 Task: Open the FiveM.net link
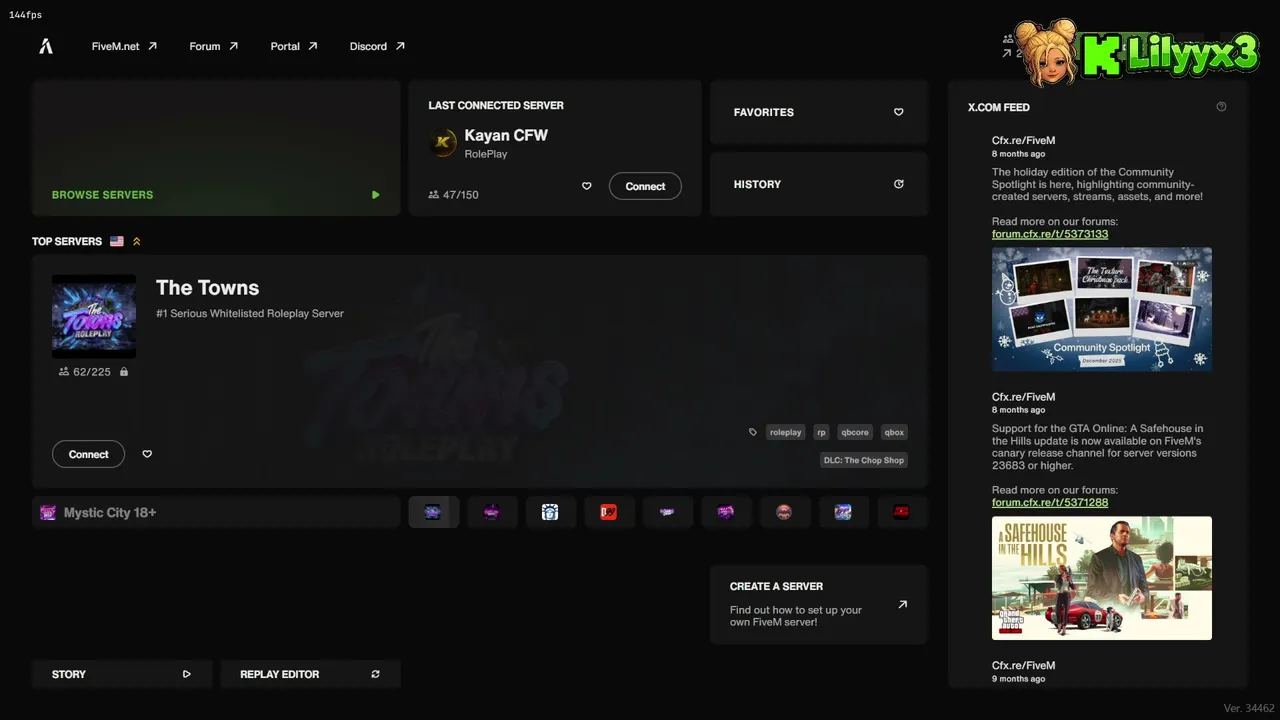click(124, 46)
